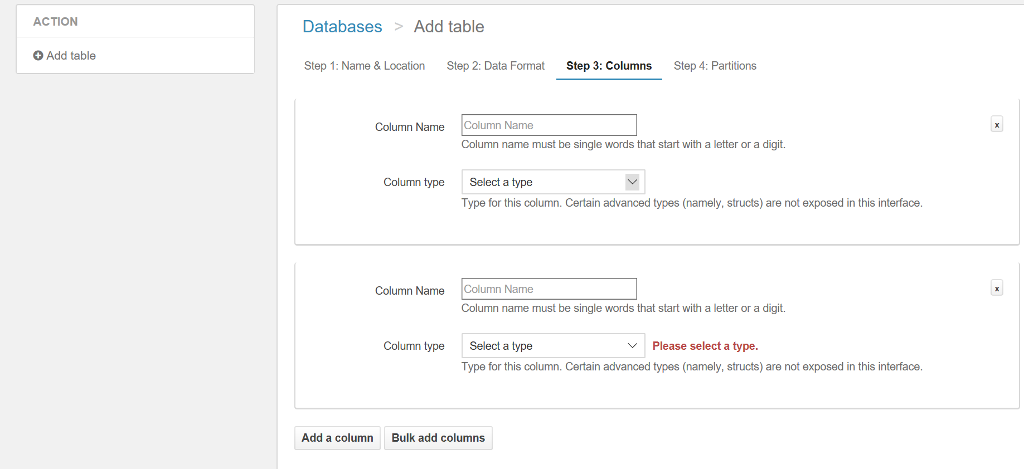Screen dimensions: 1024x469
Task: Go back to the Databases breadcrumb link
Action: [x=342, y=27]
